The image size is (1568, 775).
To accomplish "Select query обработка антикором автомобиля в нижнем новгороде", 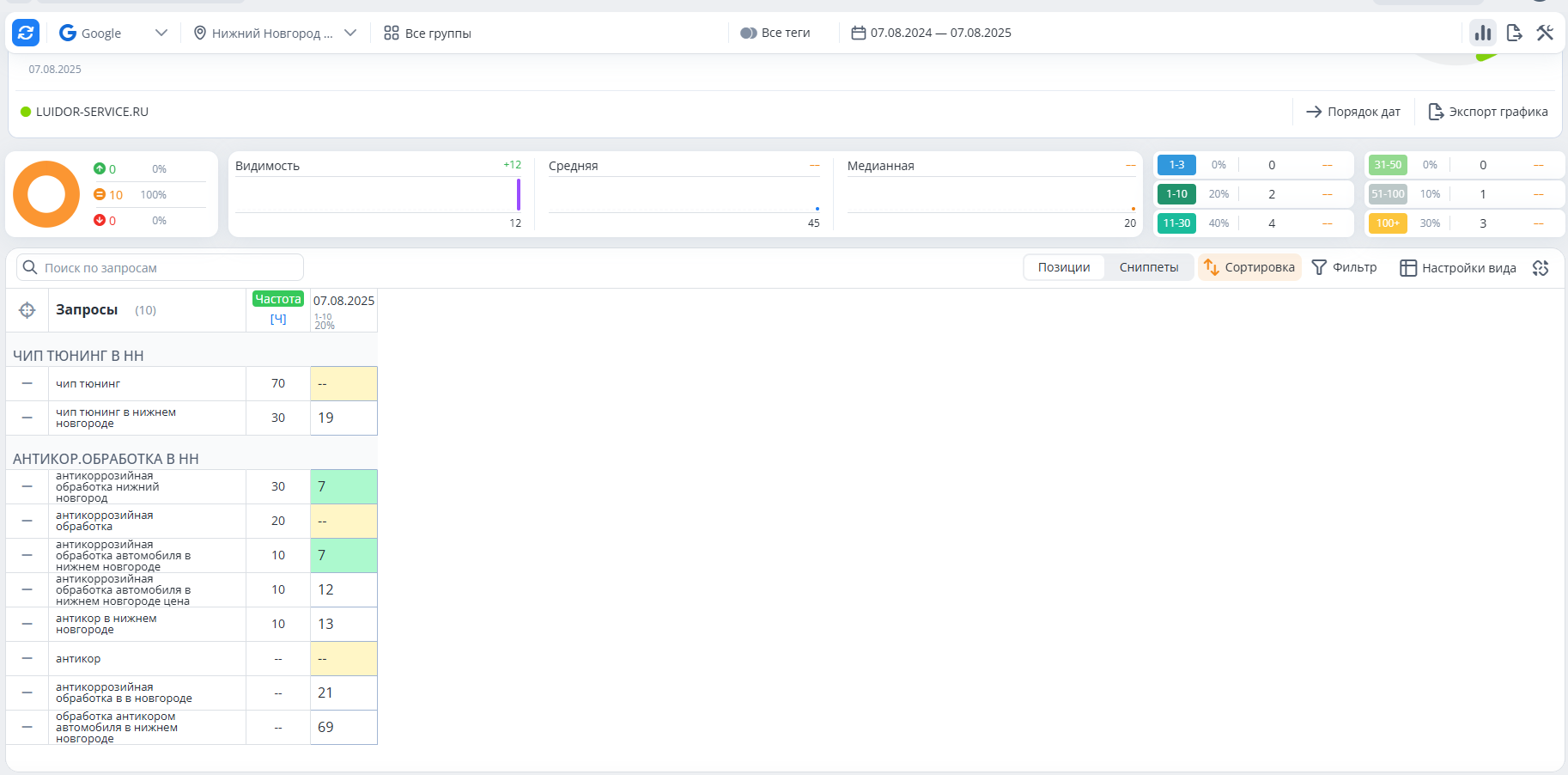I will 117,727.
